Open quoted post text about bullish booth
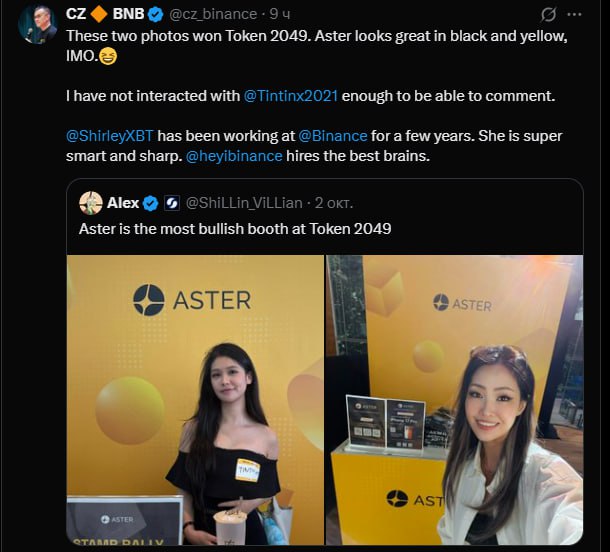This screenshot has width=610, height=552. click(x=235, y=229)
